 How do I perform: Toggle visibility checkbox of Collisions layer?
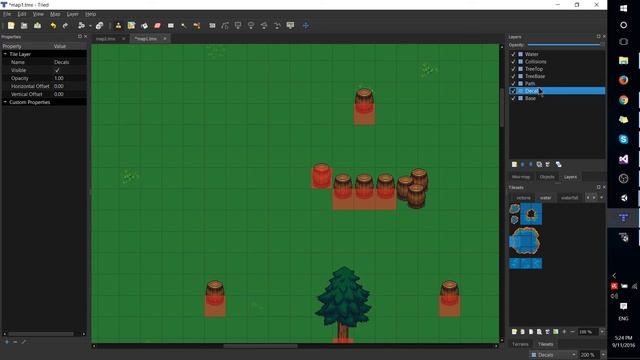coord(513,62)
